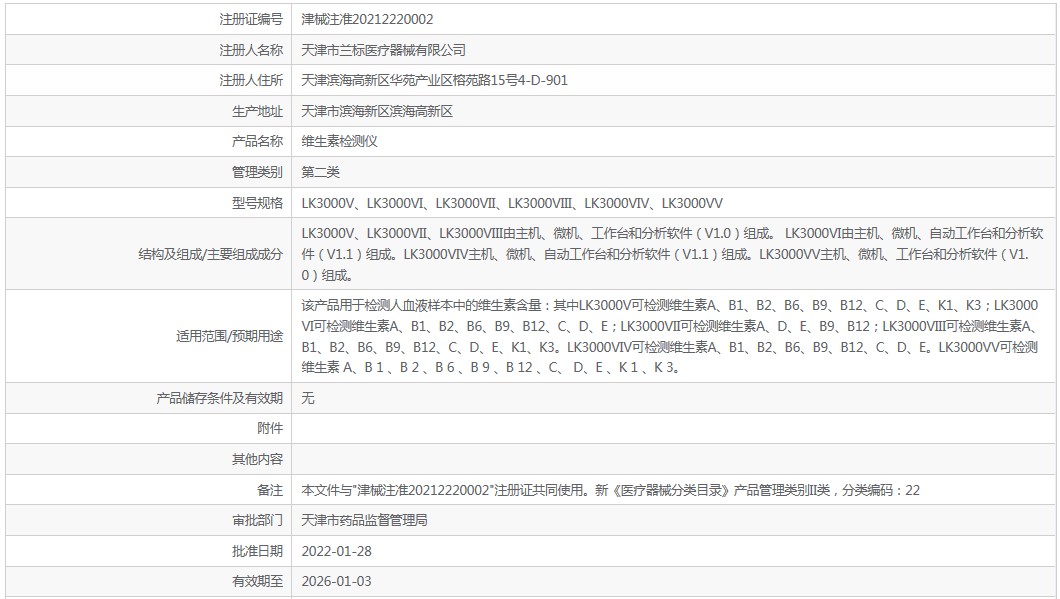Select the 批准日期 label
The image size is (1060, 599).
(258, 551)
